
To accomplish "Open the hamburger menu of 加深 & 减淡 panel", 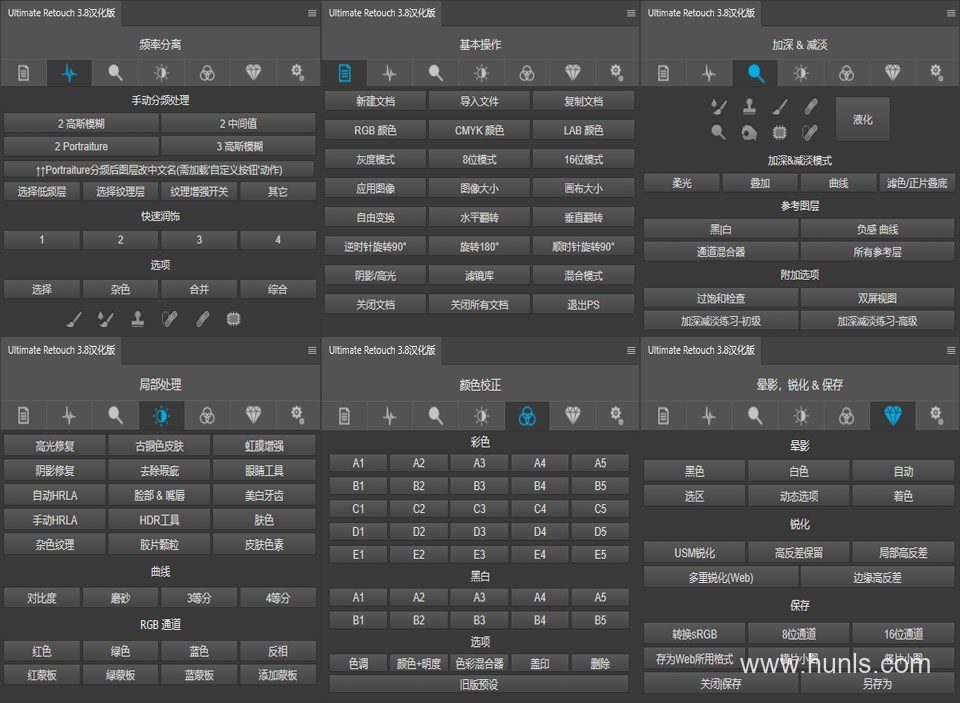I will (x=951, y=13).
